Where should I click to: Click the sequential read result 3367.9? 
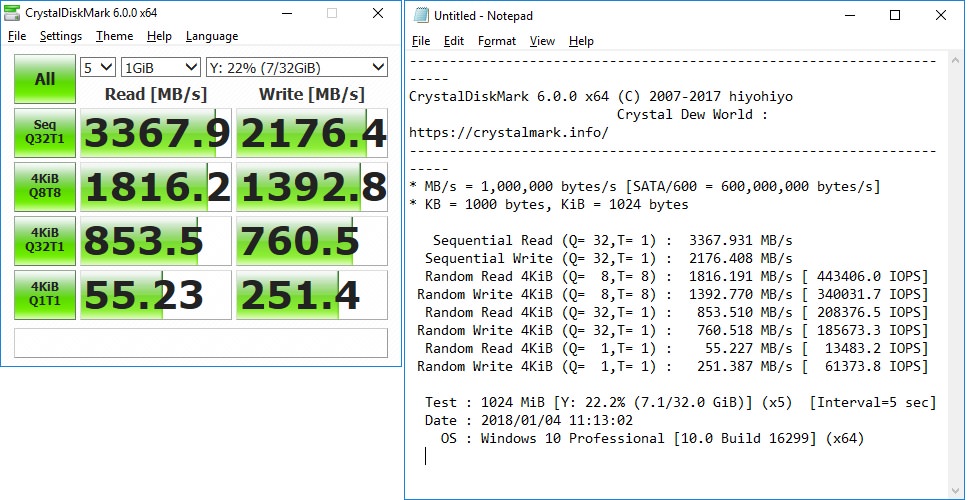click(156, 133)
